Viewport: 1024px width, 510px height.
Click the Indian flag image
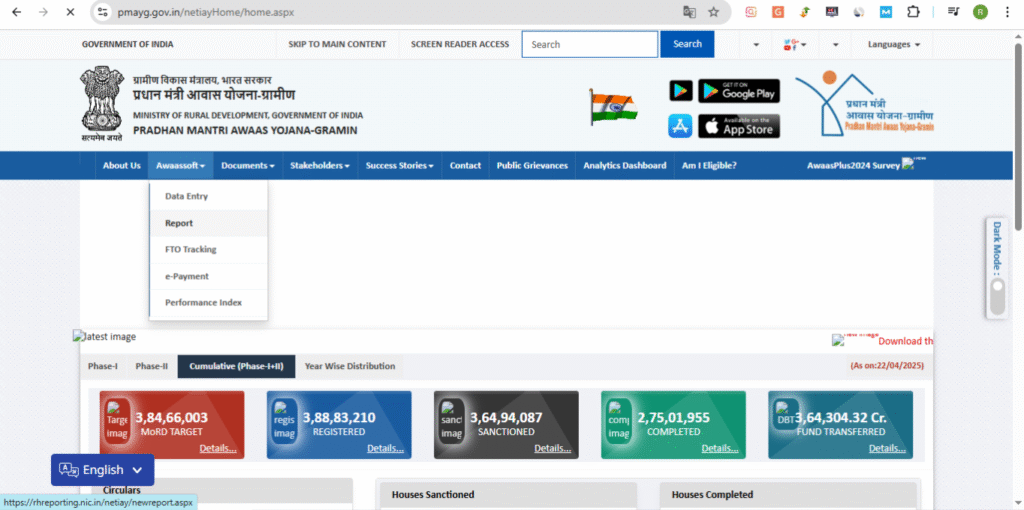tap(613, 107)
